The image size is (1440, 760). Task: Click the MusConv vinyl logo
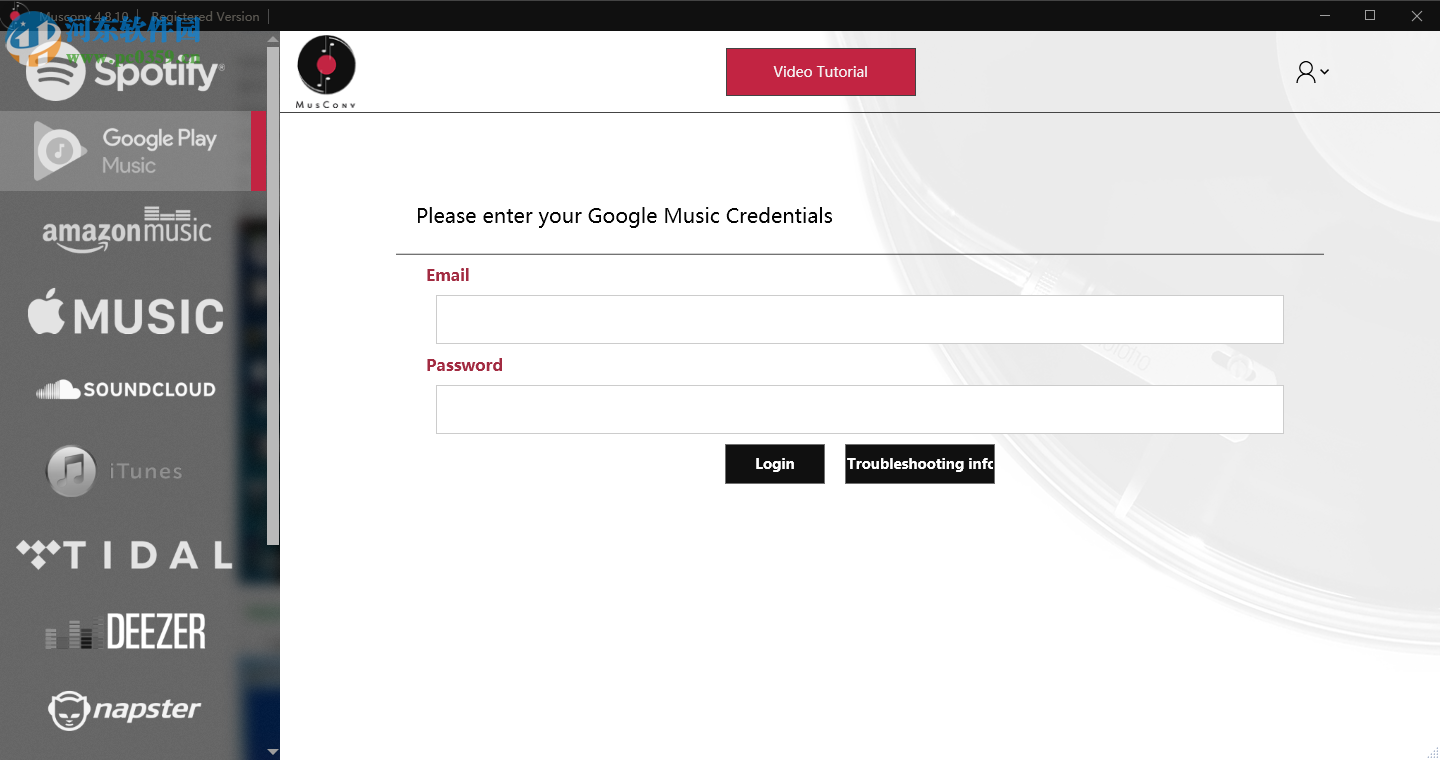click(x=326, y=68)
